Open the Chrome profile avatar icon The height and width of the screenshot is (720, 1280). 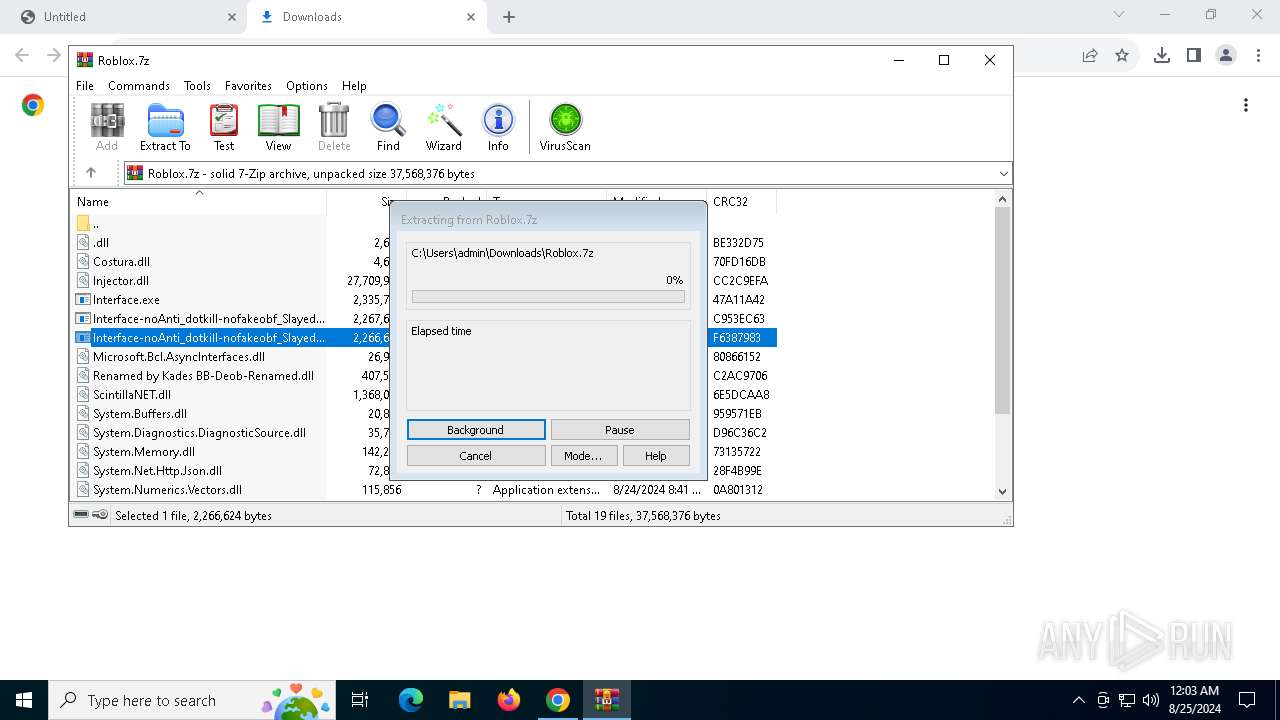coord(1226,55)
